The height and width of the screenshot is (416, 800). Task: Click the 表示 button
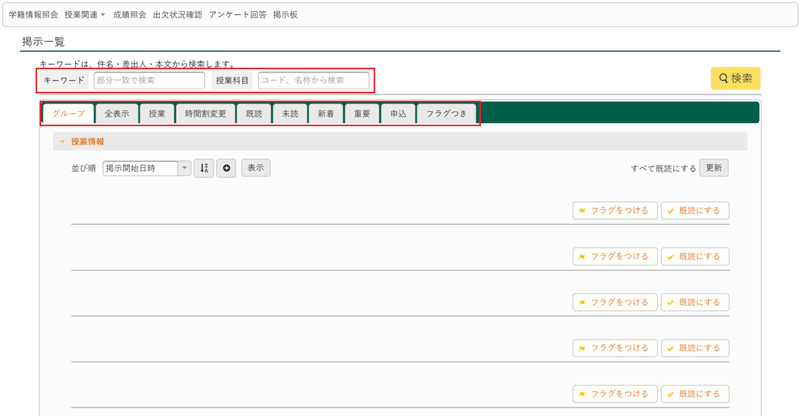256,167
